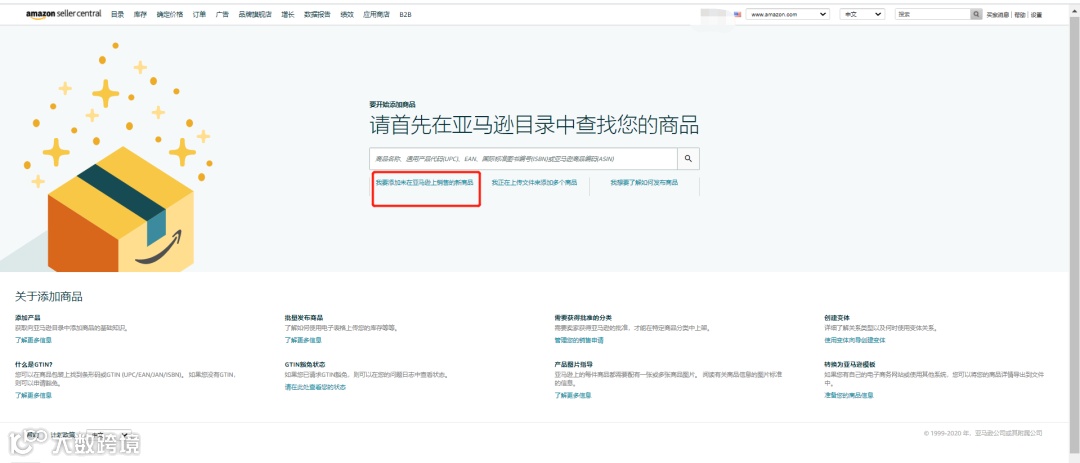This screenshot has height=463, width=1080.
Task: Click the 要开始添加商品 label
Action: (393, 105)
